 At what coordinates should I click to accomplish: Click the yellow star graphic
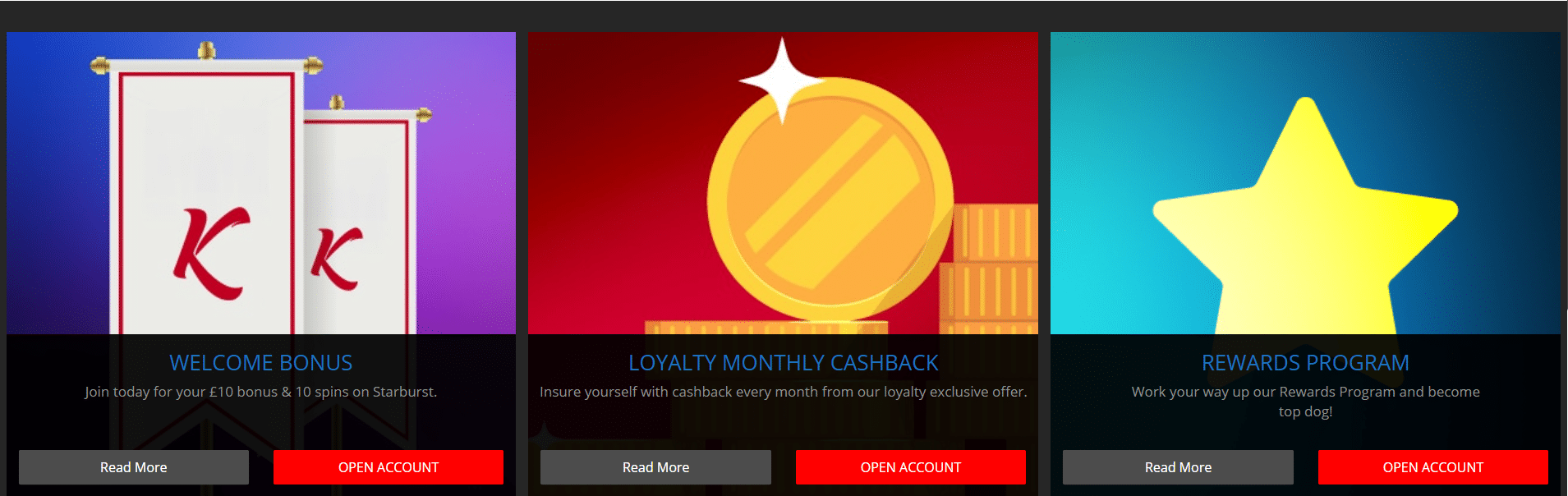[1305, 218]
